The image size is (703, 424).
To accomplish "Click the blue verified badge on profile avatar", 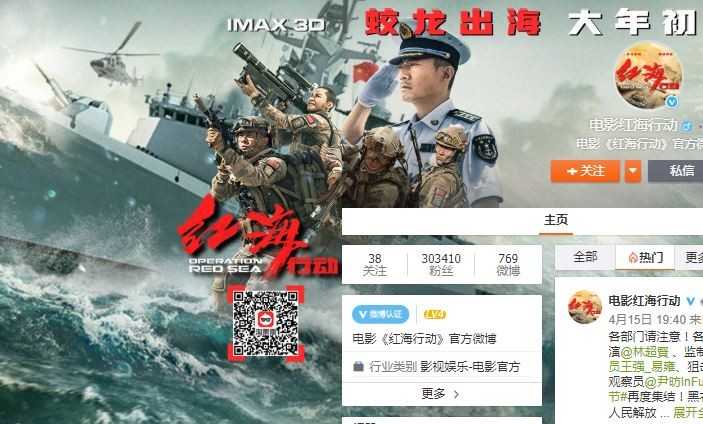I will point(672,102).
